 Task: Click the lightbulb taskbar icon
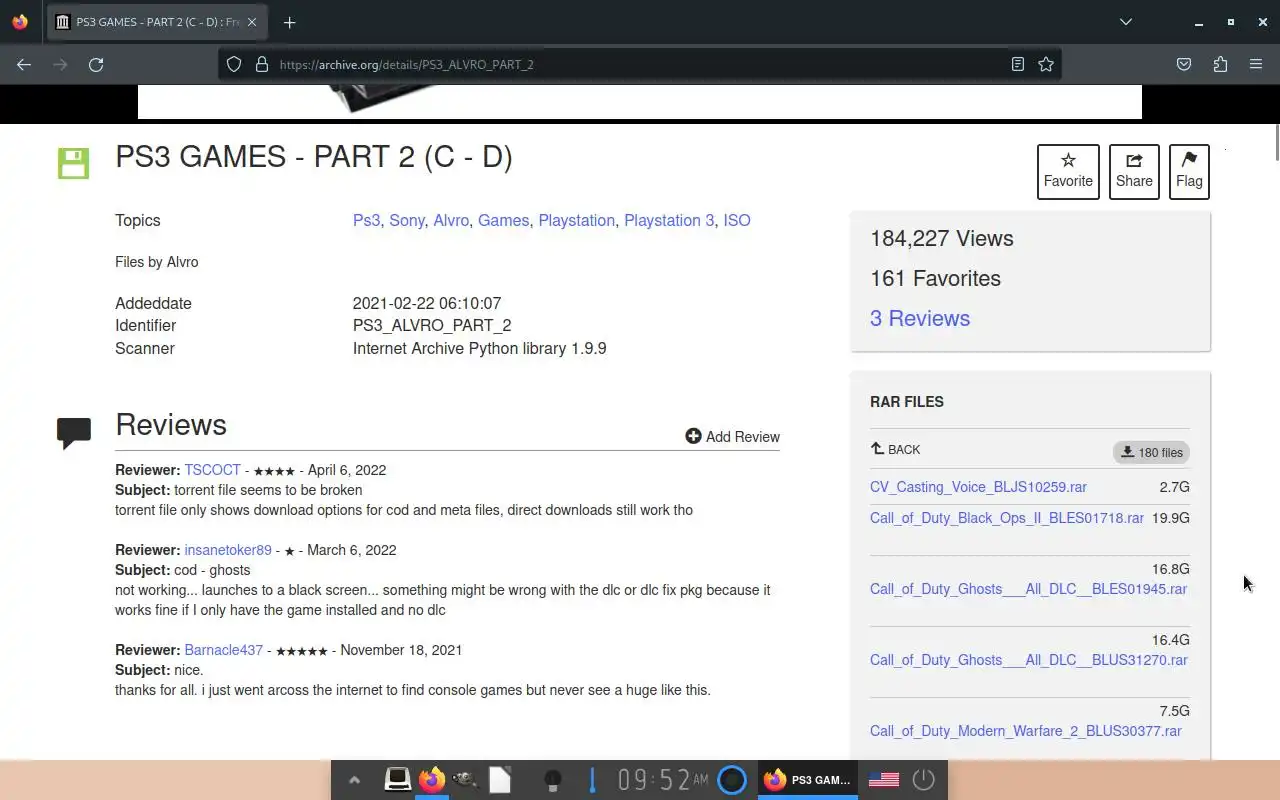[x=552, y=780]
